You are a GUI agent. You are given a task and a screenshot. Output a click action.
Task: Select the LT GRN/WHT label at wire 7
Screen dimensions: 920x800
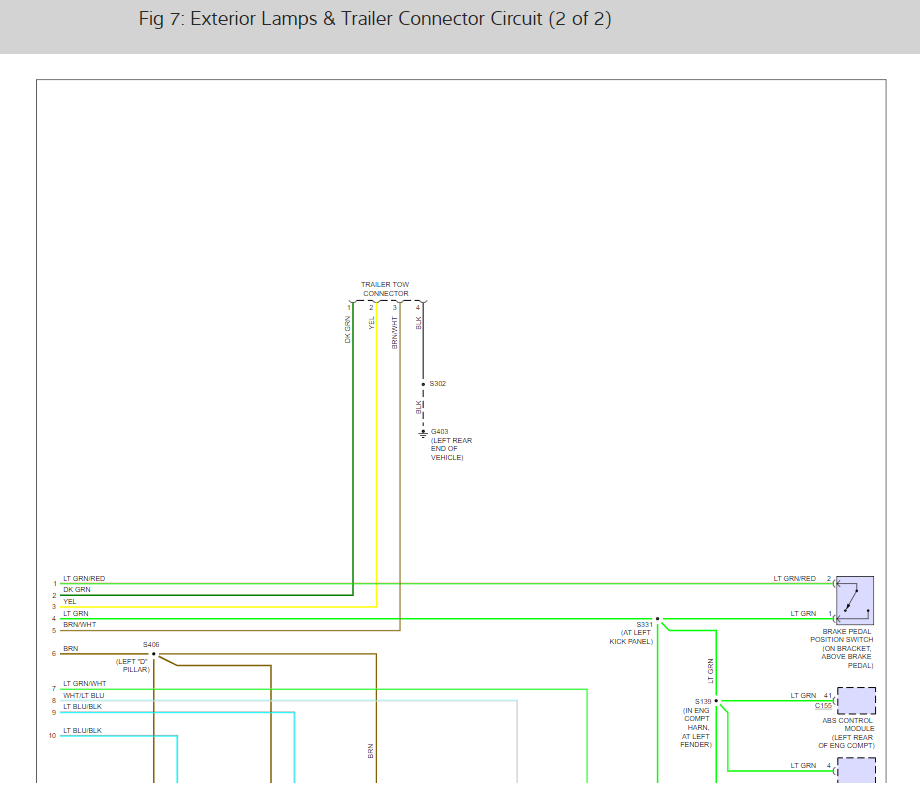85,684
